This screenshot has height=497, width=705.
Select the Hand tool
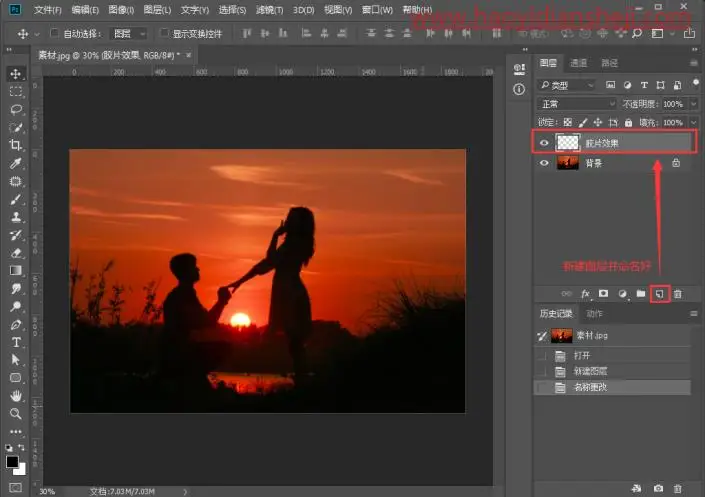[16, 396]
